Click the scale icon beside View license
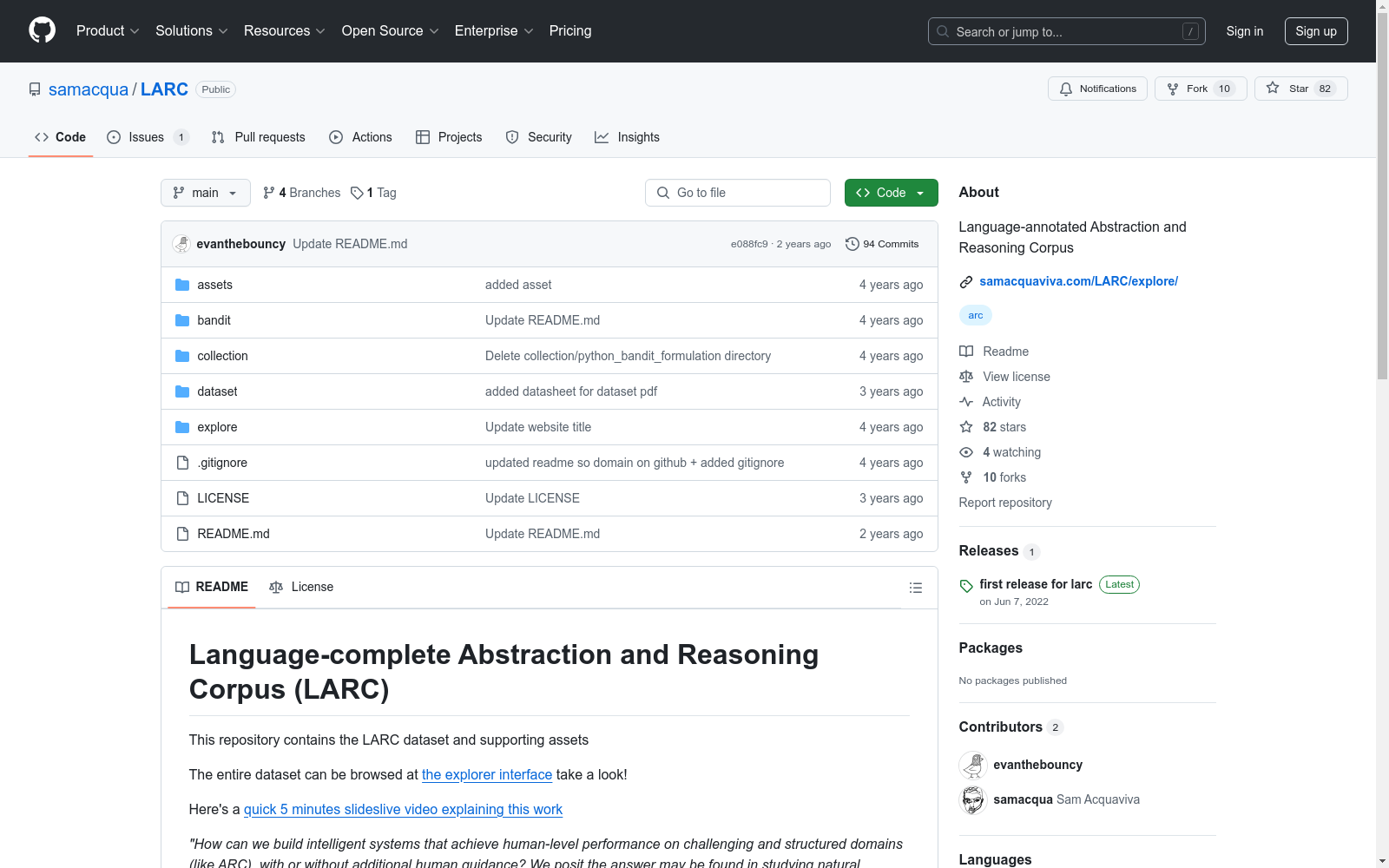Screen dimensions: 1389x868 tap(966, 377)
